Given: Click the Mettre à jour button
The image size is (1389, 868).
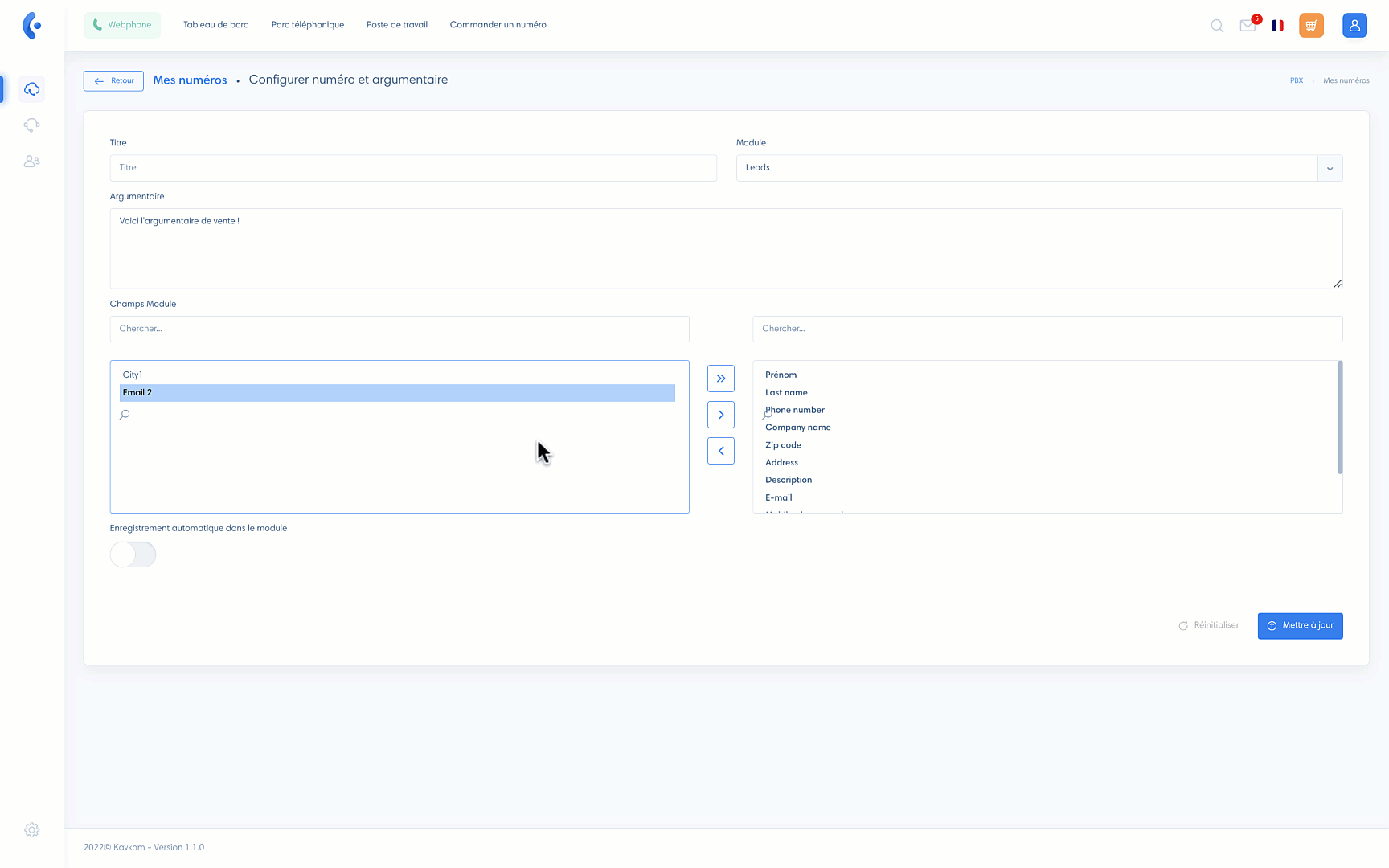Looking at the screenshot, I should (1300, 626).
